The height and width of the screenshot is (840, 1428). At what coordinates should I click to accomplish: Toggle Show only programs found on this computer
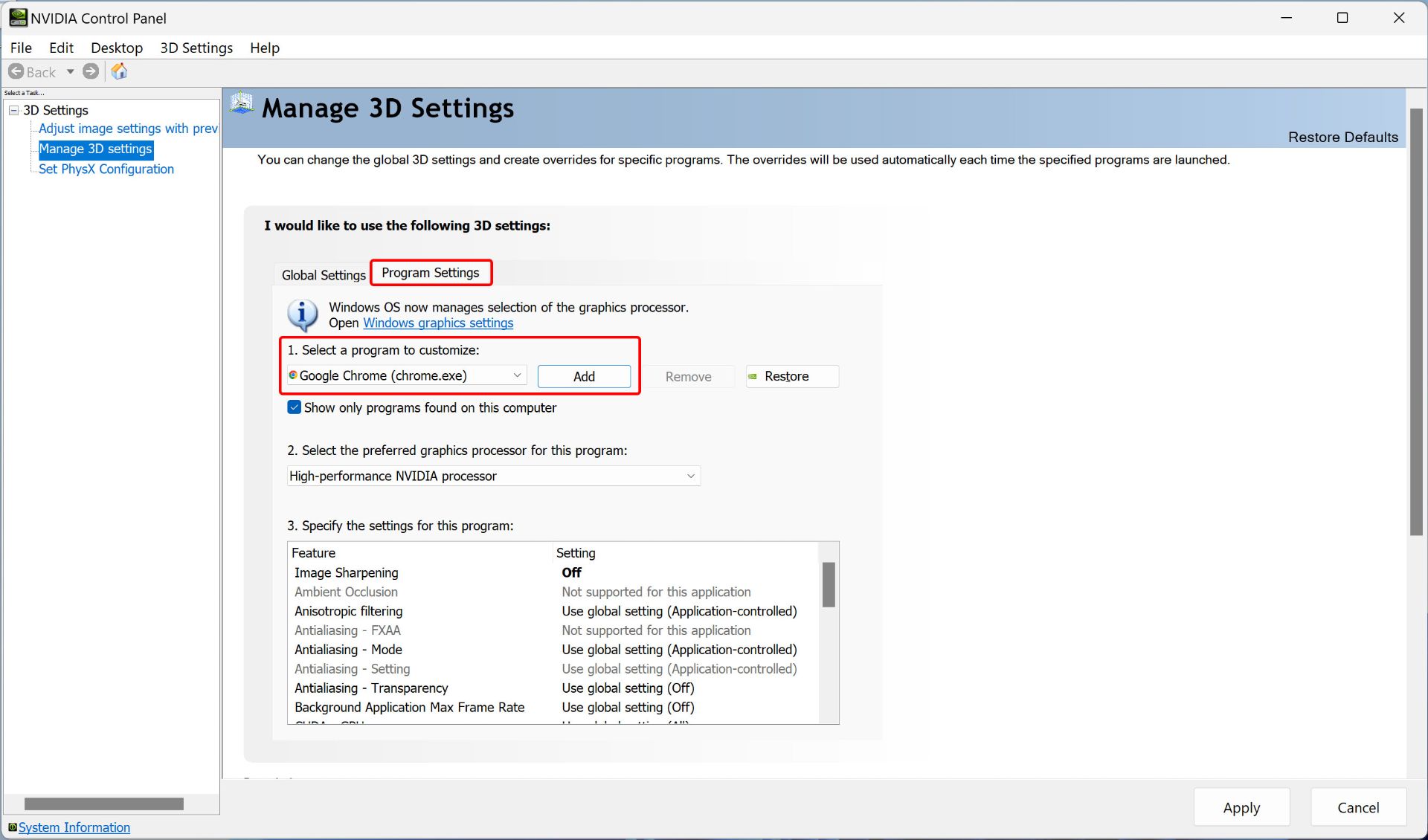(294, 407)
